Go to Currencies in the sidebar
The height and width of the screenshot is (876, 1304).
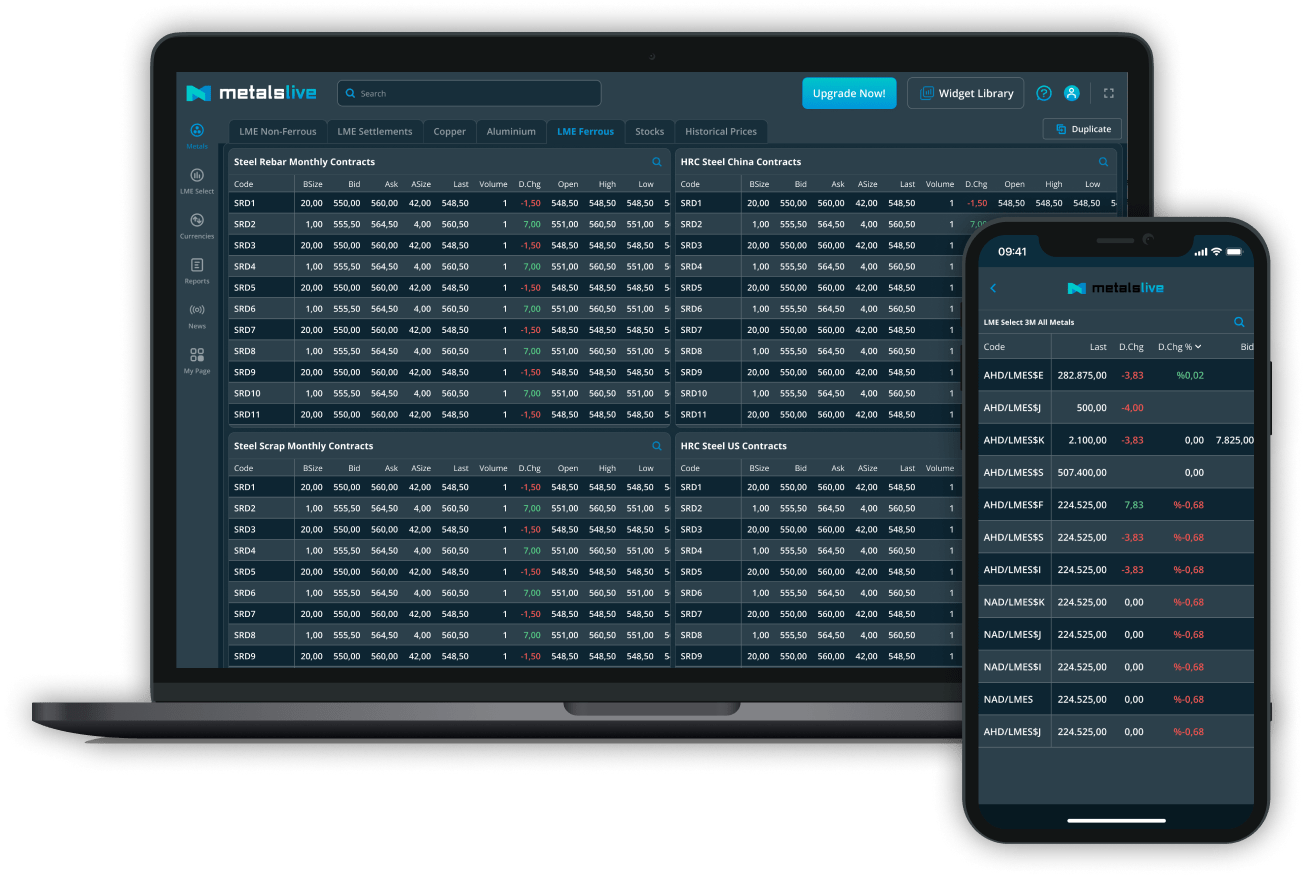197,221
